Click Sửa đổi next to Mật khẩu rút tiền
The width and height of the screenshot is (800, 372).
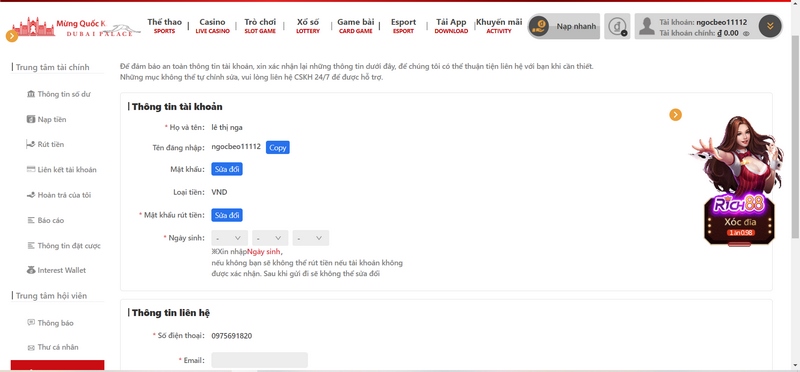pos(227,215)
